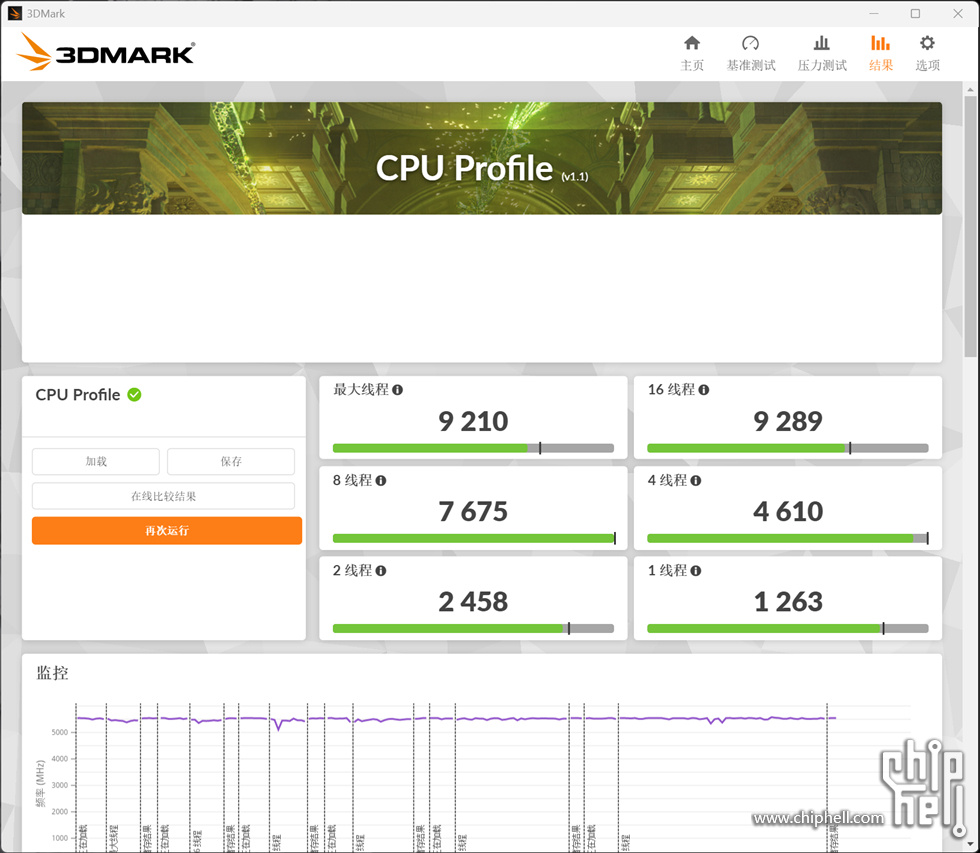Click the 2 458 two-thread score

[x=473, y=602]
